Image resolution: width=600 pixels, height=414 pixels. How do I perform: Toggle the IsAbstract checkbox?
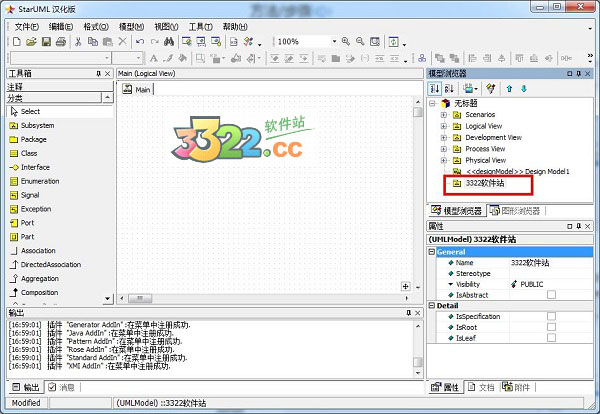click(551, 295)
